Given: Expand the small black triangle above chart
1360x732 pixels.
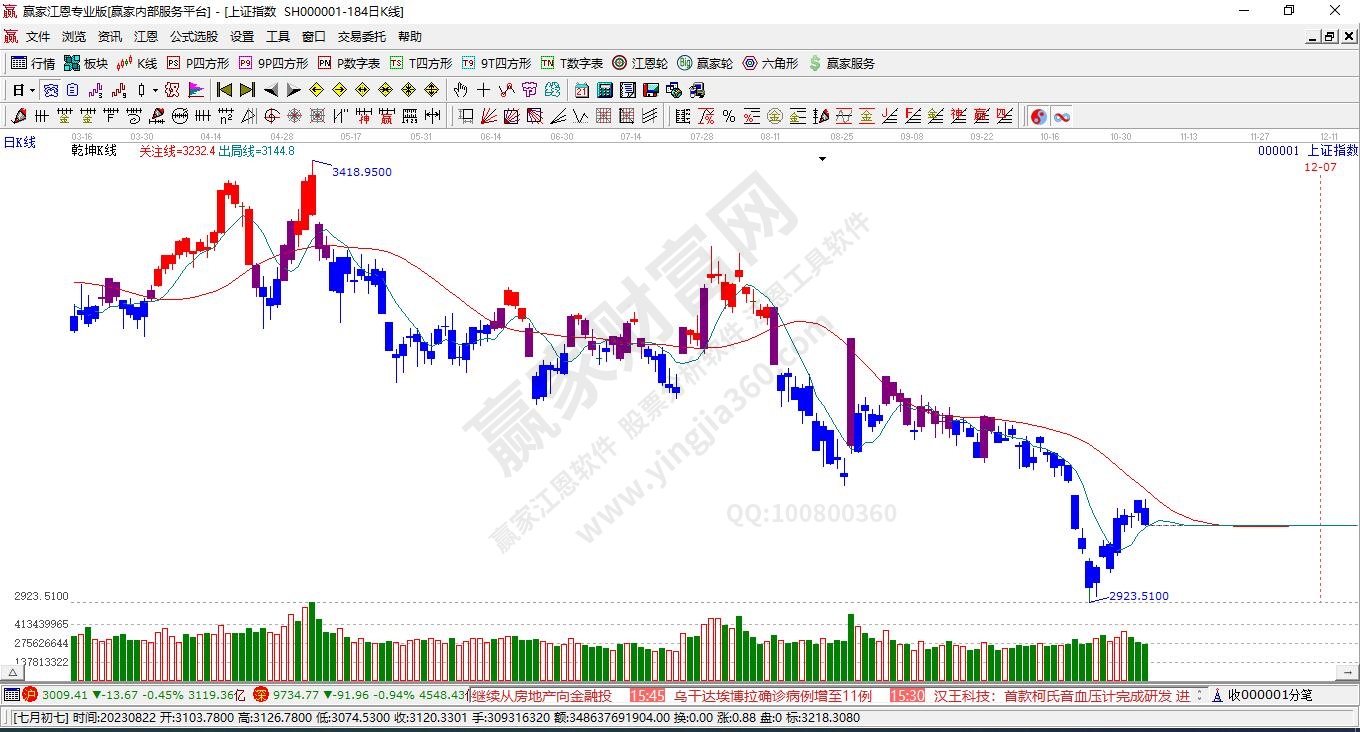Looking at the screenshot, I should pos(822,159).
